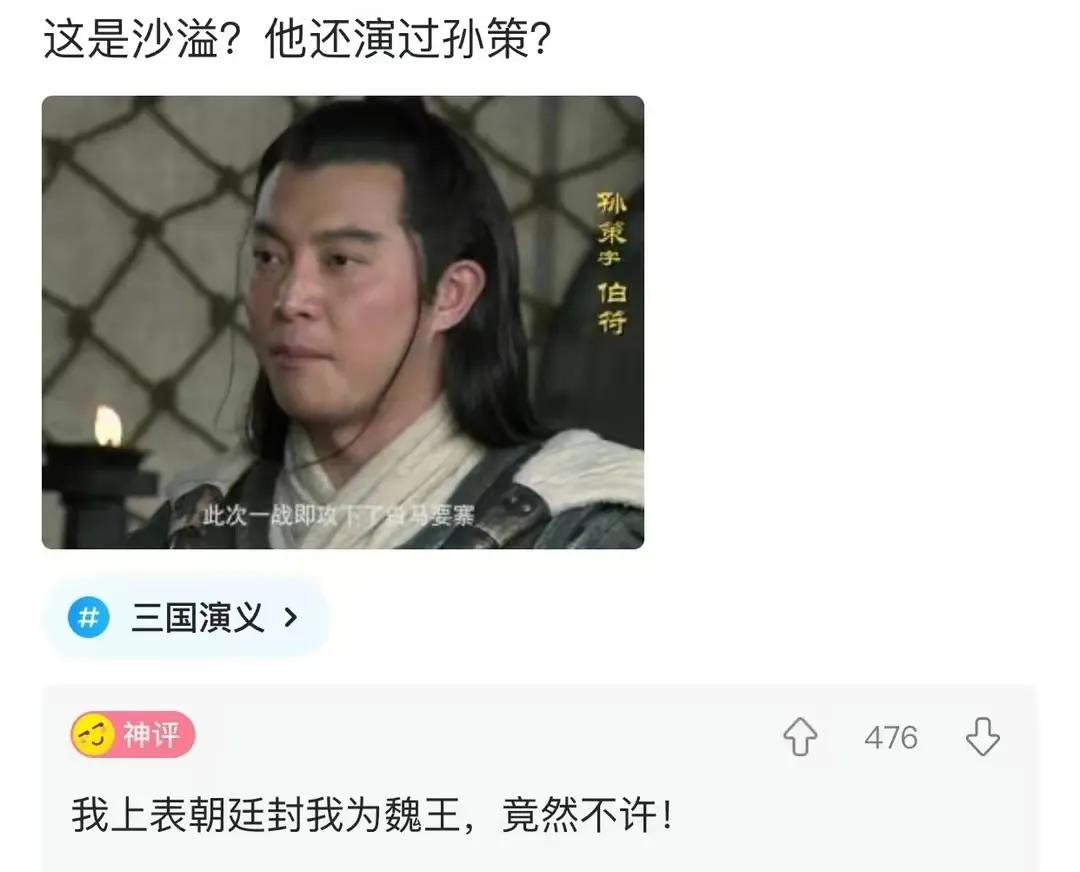The image size is (1080, 872).
Task: Click the yellow 孙策字伯符 caption in the image
Action: click(611, 263)
